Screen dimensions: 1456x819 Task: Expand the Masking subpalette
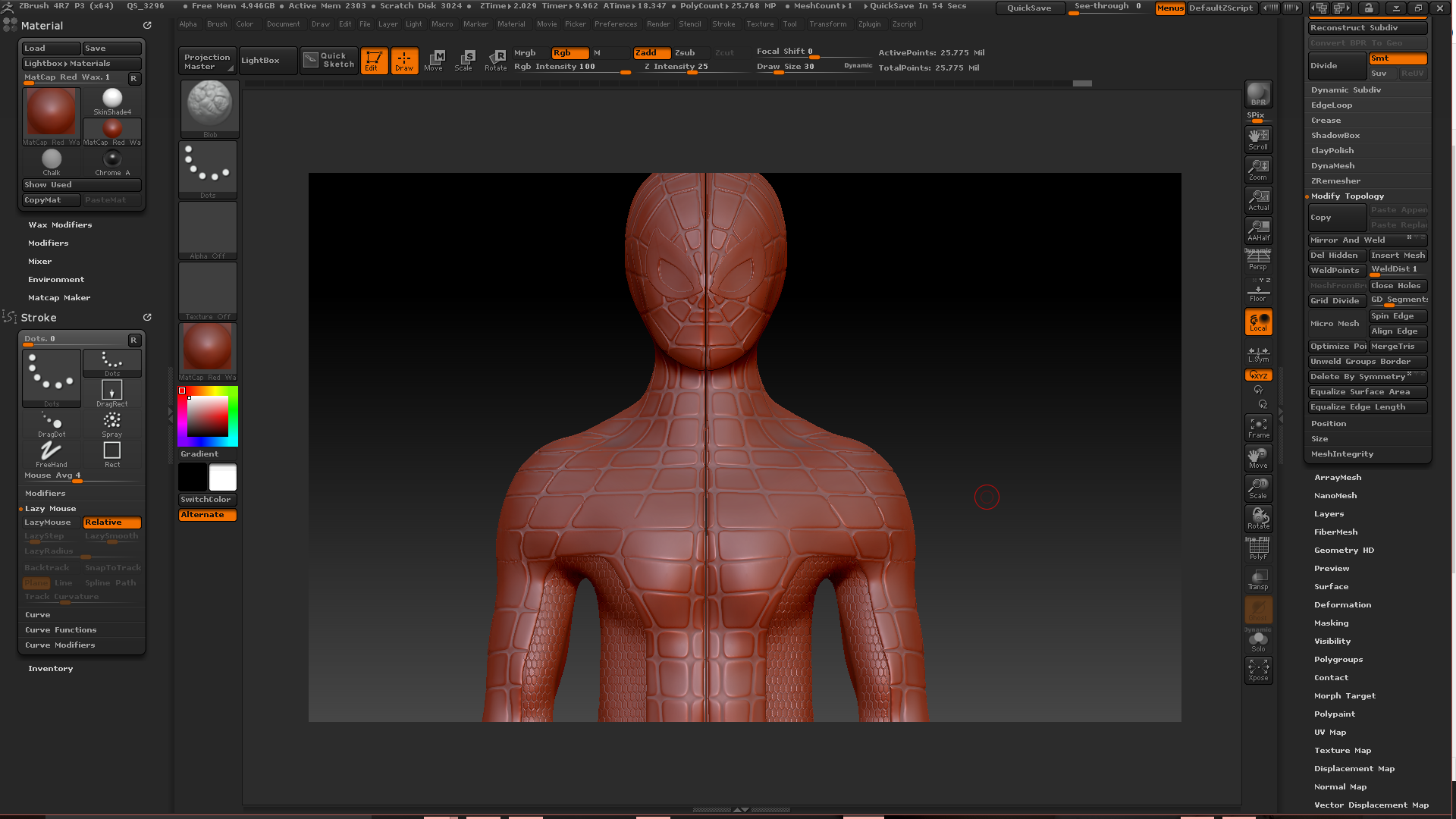point(1331,623)
